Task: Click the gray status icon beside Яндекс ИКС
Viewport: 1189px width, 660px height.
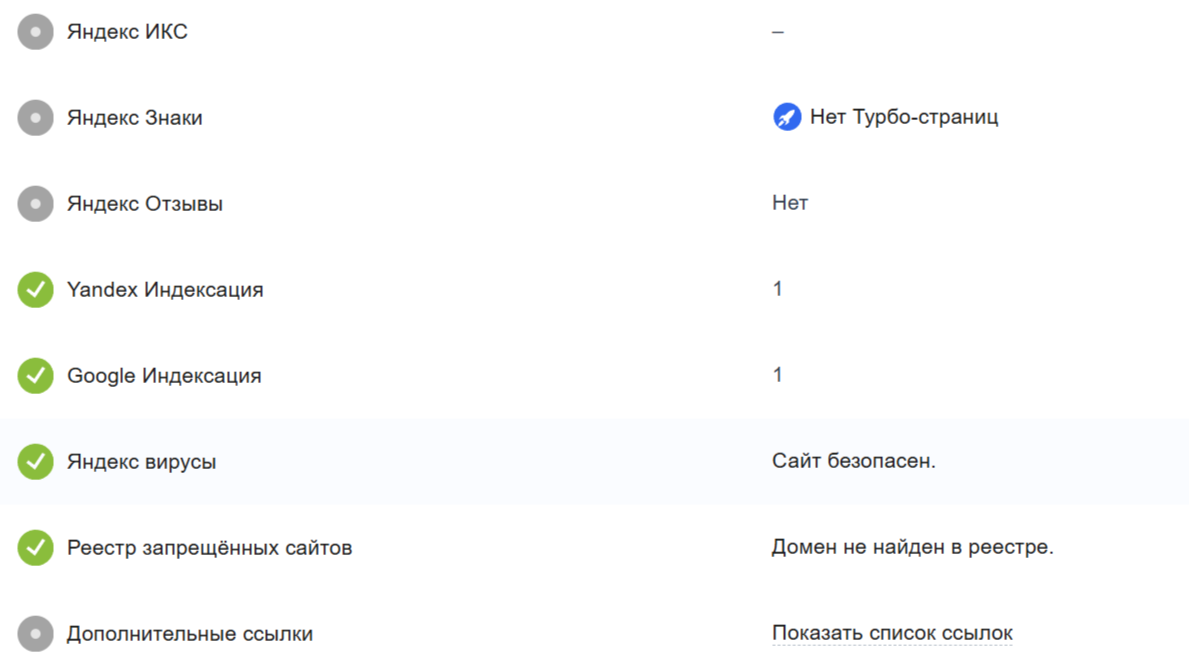Action: [35, 32]
